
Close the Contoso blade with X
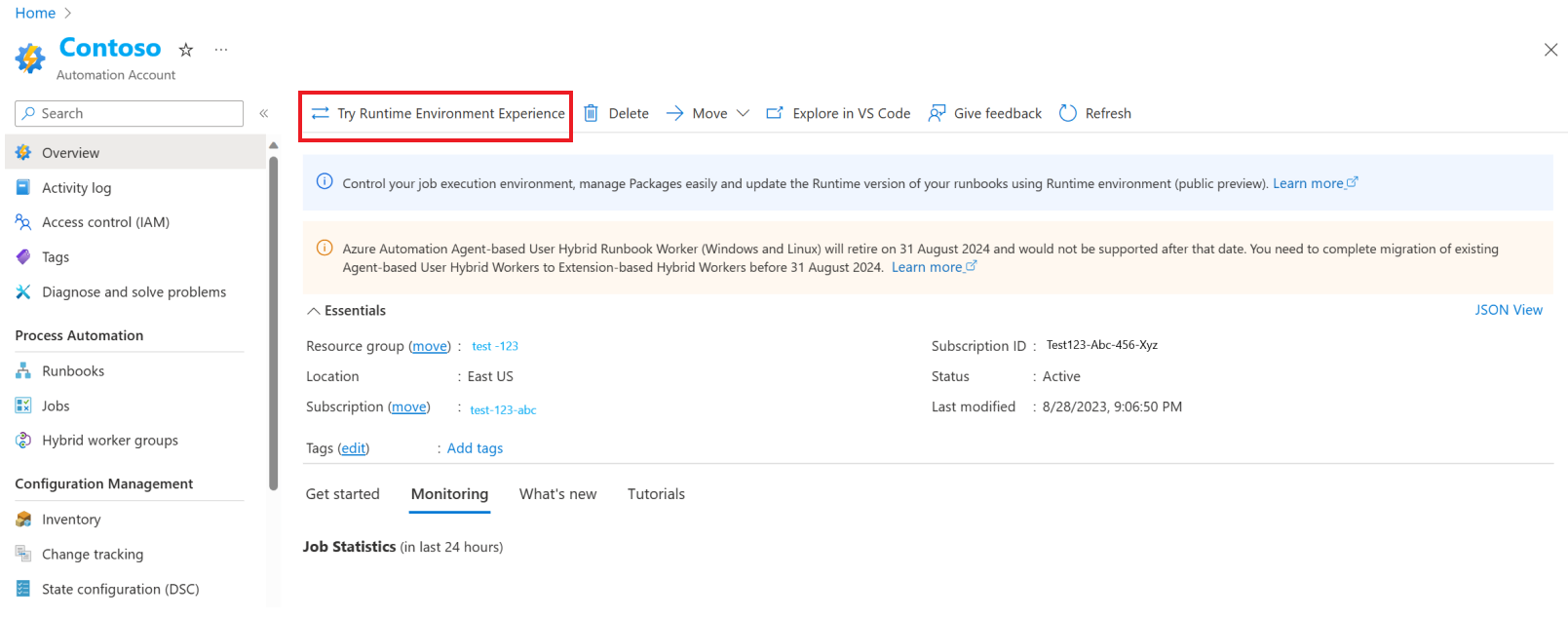pyautogui.click(x=1550, y=50)
